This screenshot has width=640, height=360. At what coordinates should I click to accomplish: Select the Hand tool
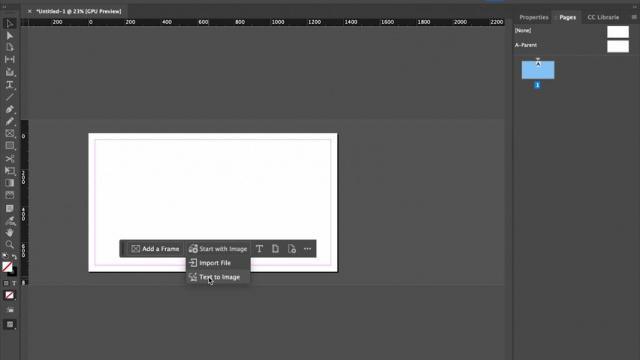pos(9,233)
